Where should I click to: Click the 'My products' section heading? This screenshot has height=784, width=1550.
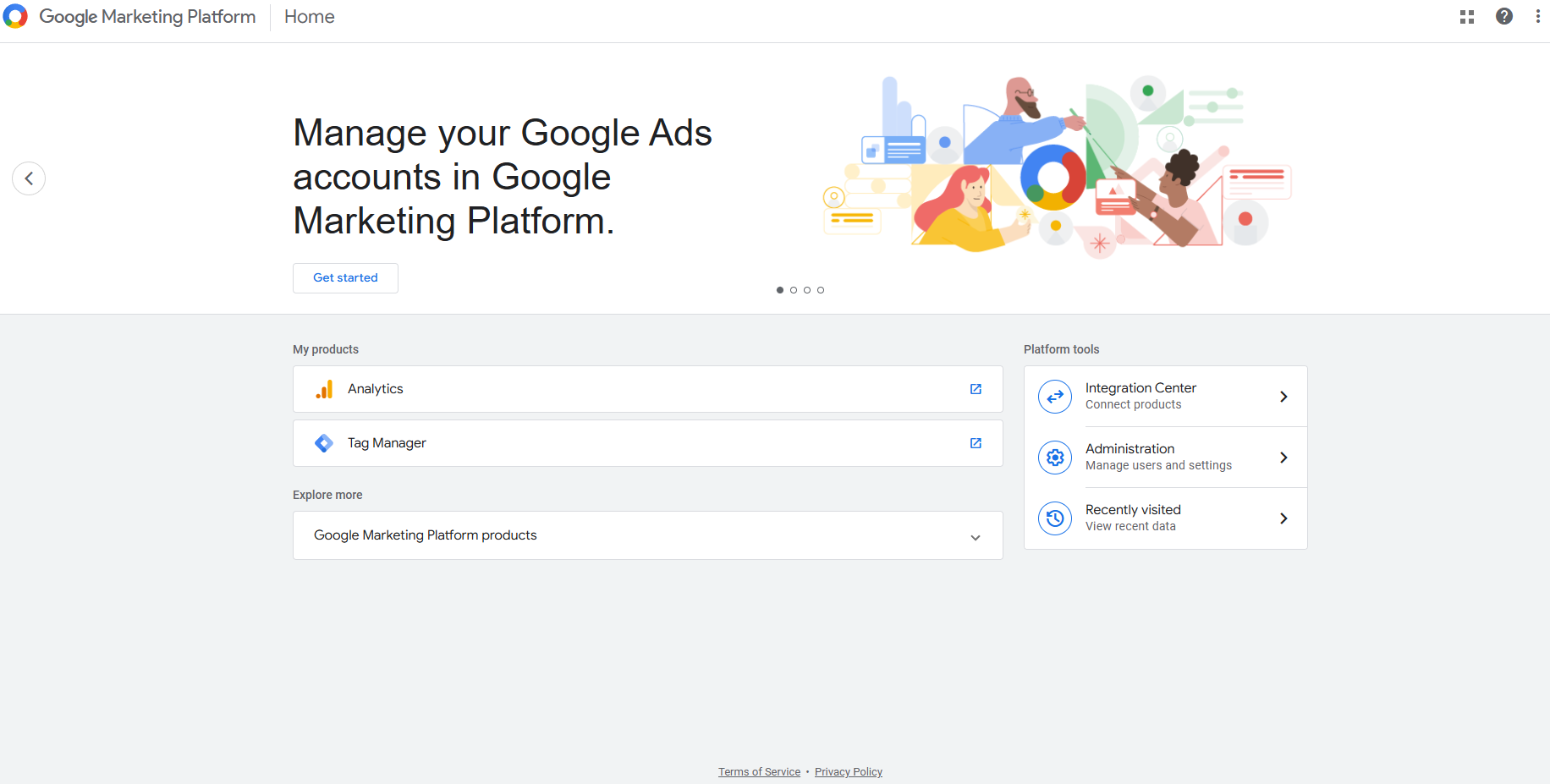click(326, 349)
